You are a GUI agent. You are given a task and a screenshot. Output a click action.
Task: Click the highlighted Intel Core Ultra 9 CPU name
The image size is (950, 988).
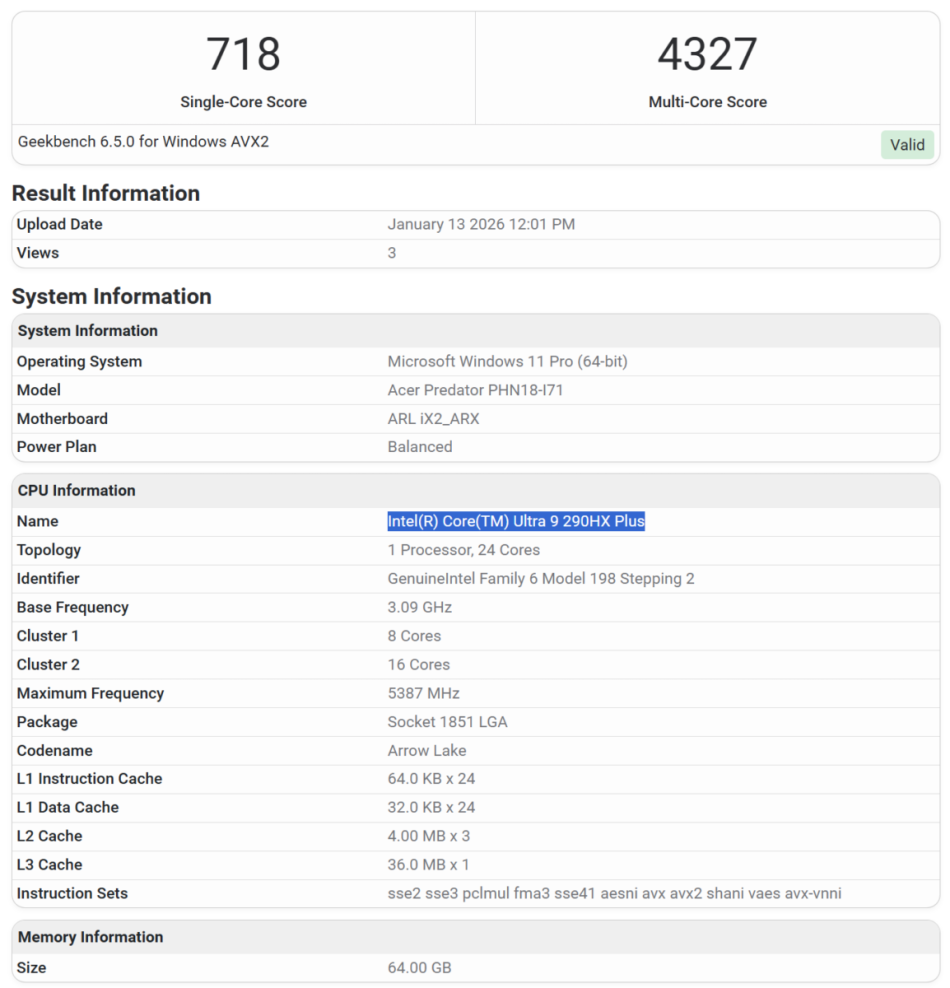click(x=516, y=521)
